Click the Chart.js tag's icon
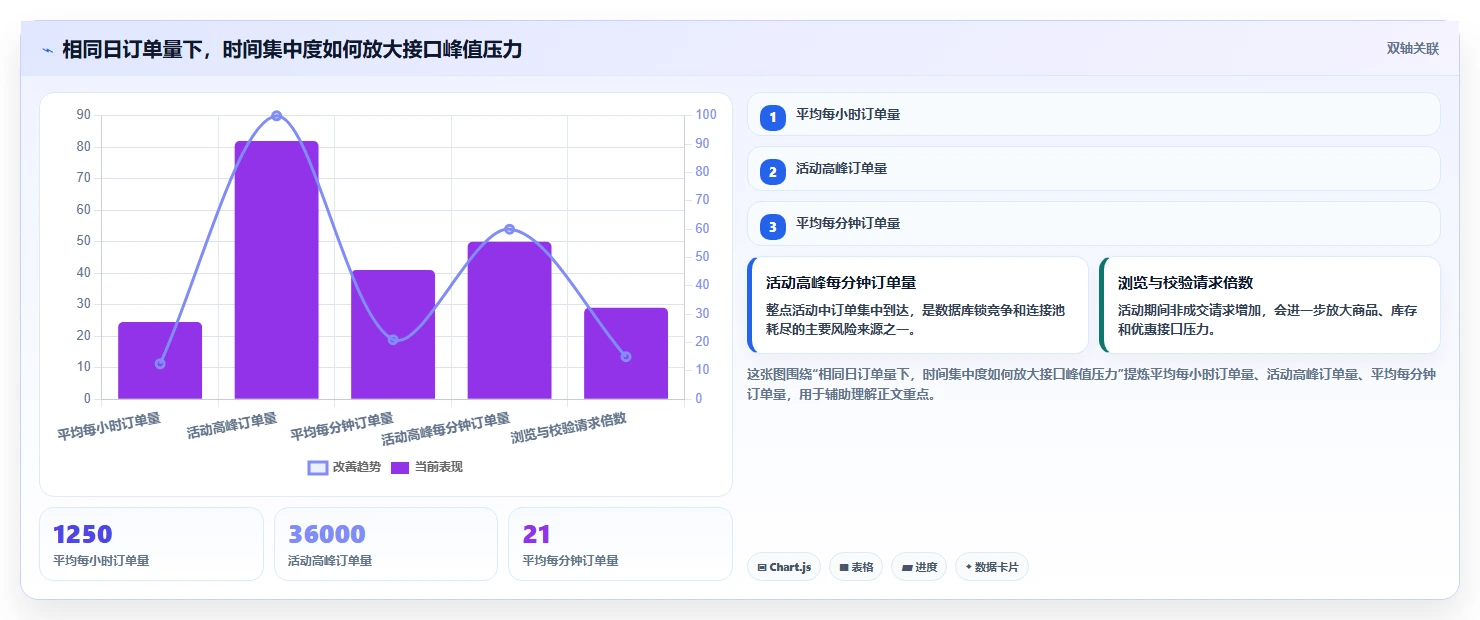Viewport: 1480px width, 620px height. pos(762,567)
